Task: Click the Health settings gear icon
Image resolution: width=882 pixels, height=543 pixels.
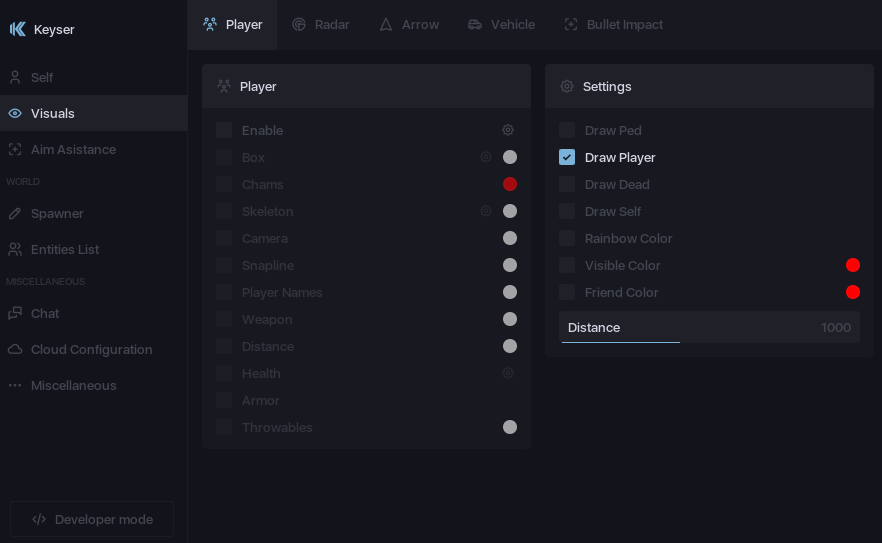Action: coord(508,373)
